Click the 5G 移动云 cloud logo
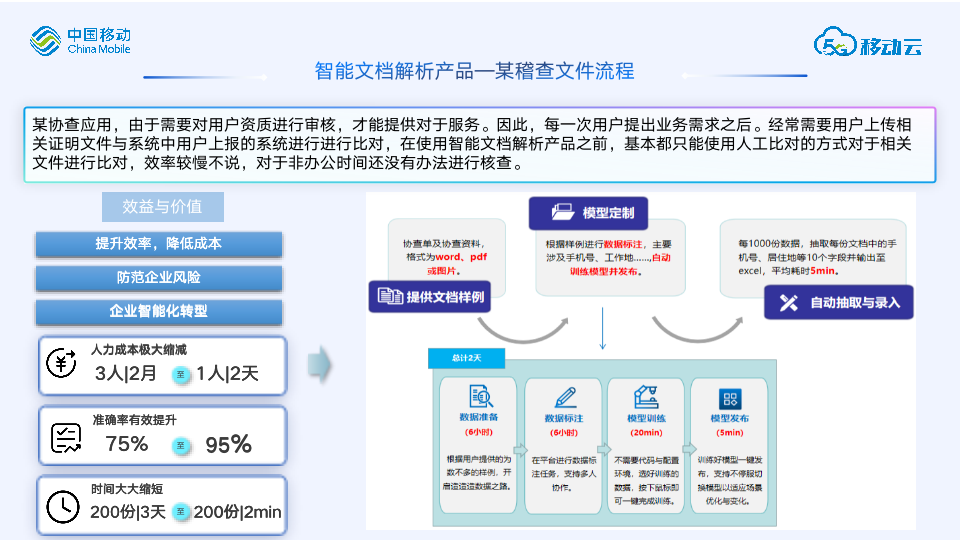Image resolution: width=960 pixels, height=540 pixels. pyautogui.click(x=868, y=42)
